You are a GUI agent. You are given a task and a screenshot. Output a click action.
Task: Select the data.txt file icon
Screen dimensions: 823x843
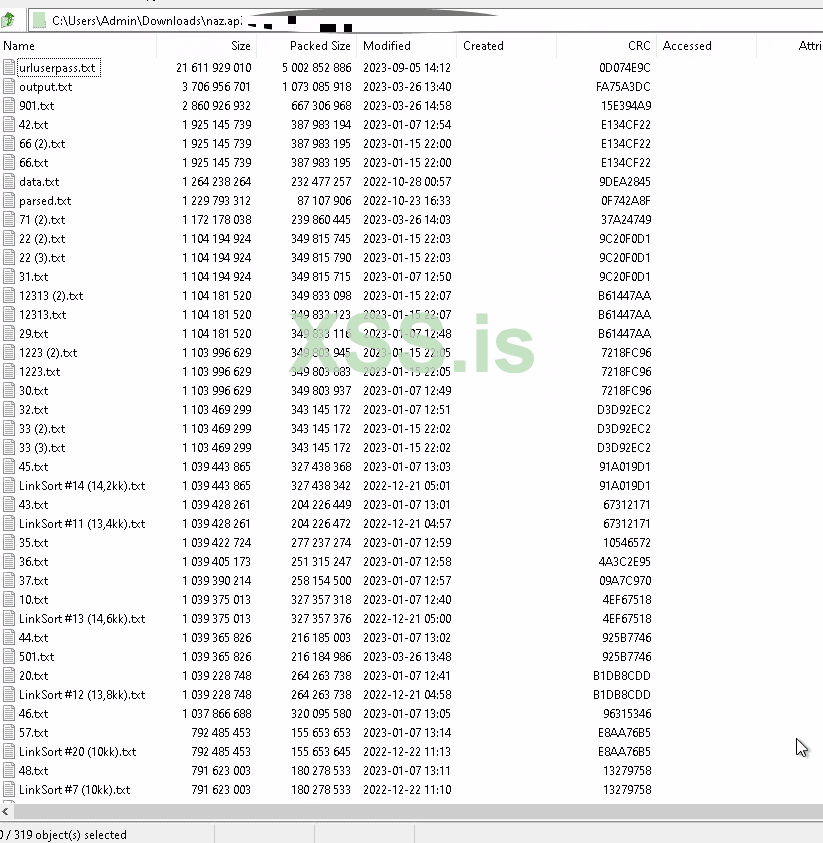point(9,182)
